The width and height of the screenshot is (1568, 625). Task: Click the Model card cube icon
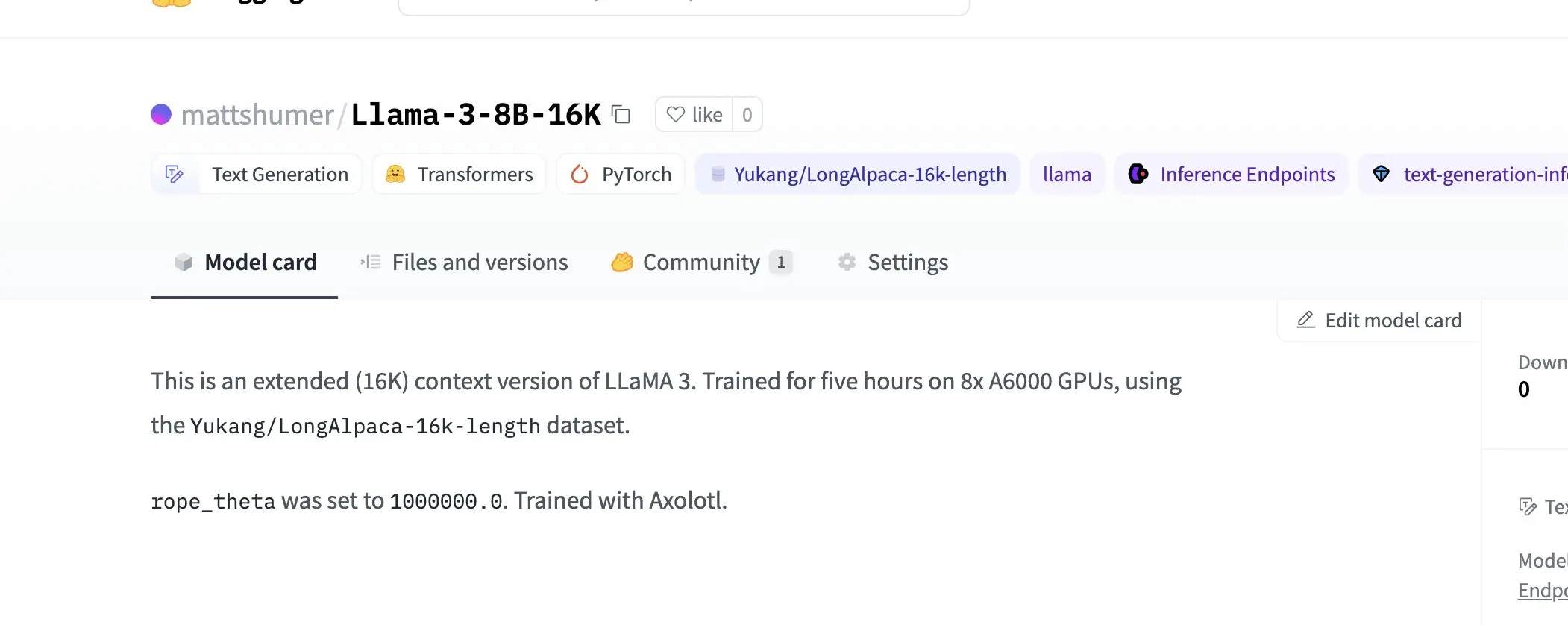click(184, 263)
